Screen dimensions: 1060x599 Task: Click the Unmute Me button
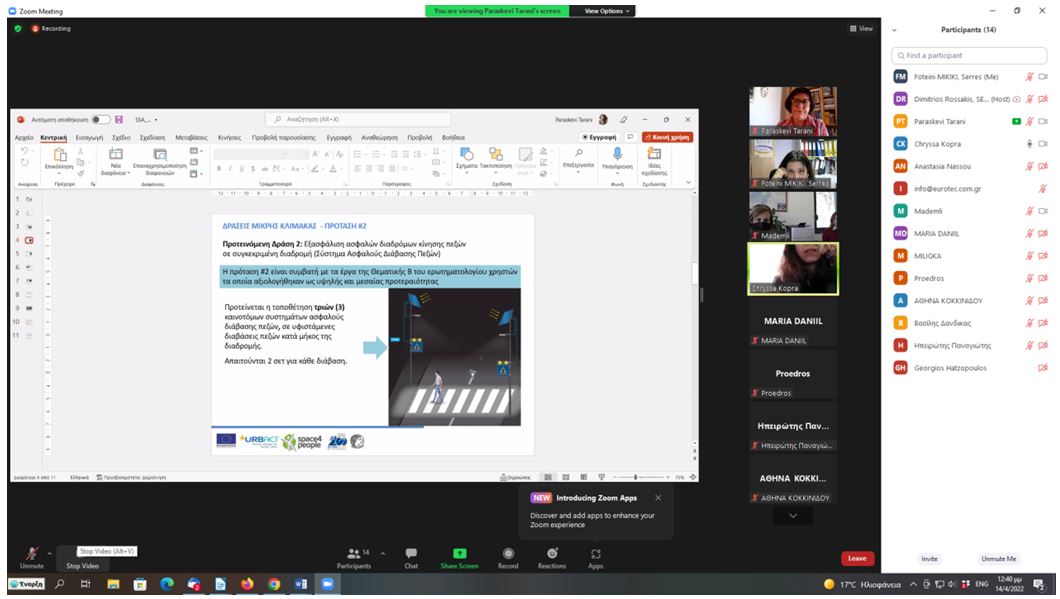[x=998, y=559]
